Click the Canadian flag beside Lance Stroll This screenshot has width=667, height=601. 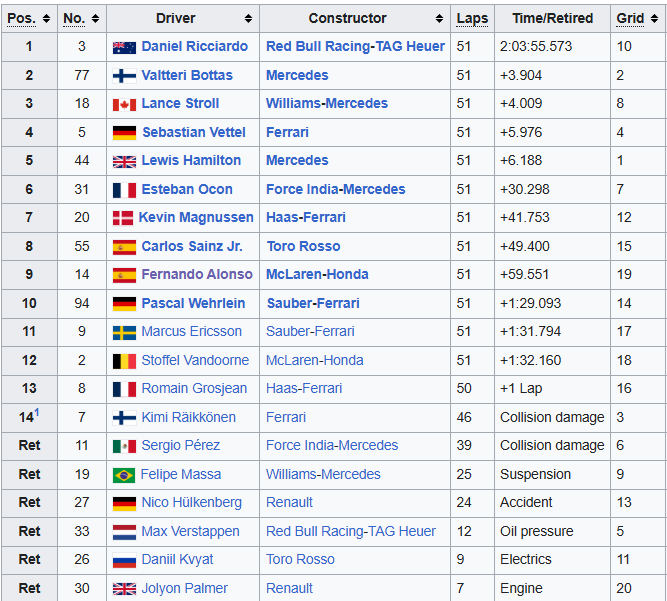click(x=124, y=105)
